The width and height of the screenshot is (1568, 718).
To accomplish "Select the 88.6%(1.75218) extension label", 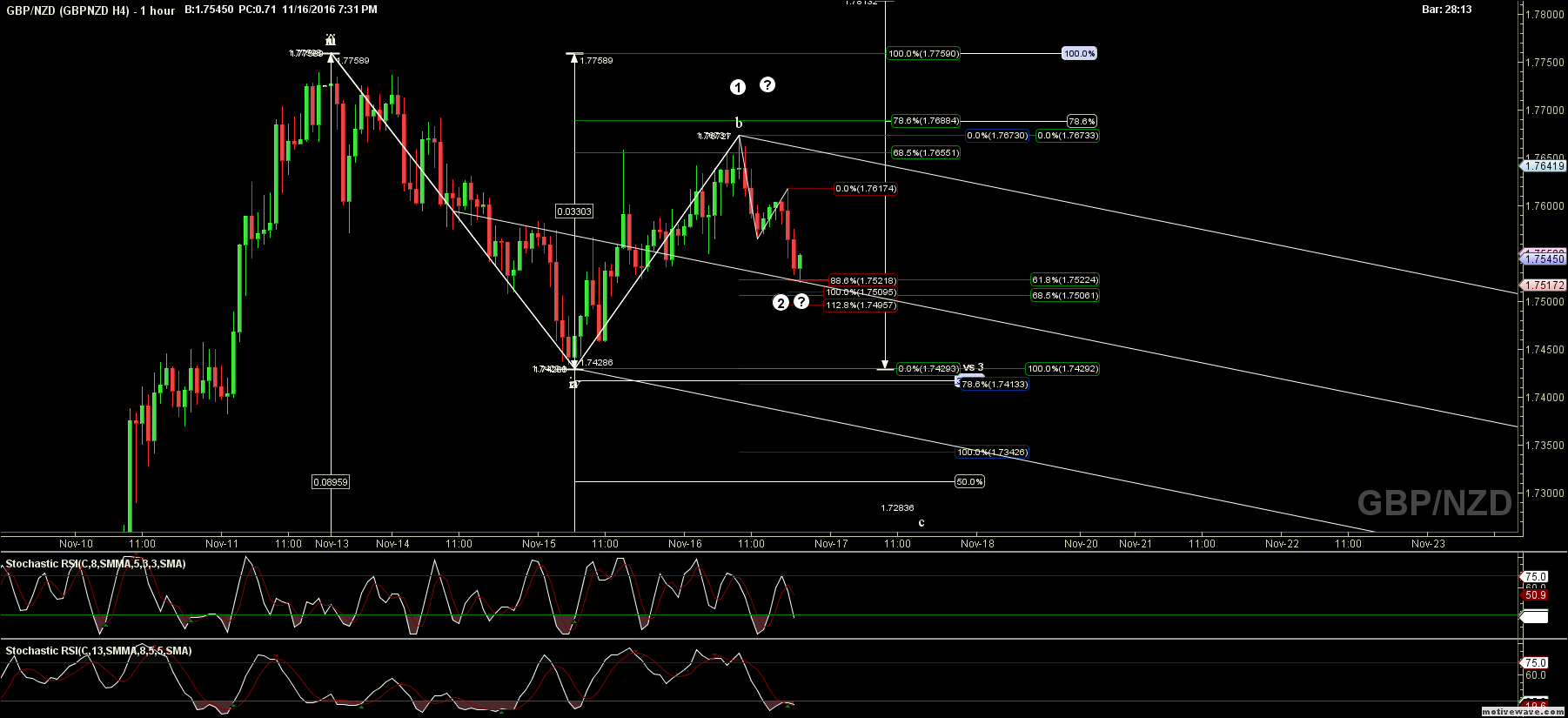I will tap(862, 281).
